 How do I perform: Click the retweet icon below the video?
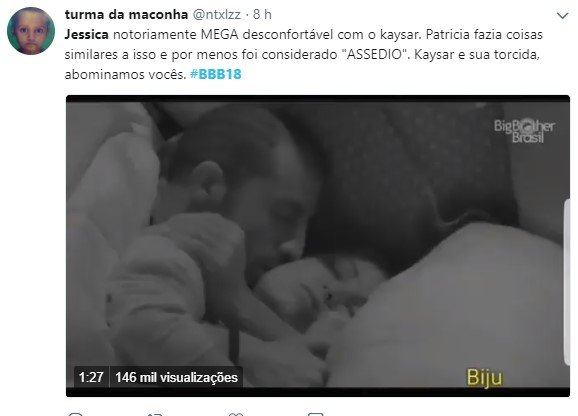pos(155,414)
